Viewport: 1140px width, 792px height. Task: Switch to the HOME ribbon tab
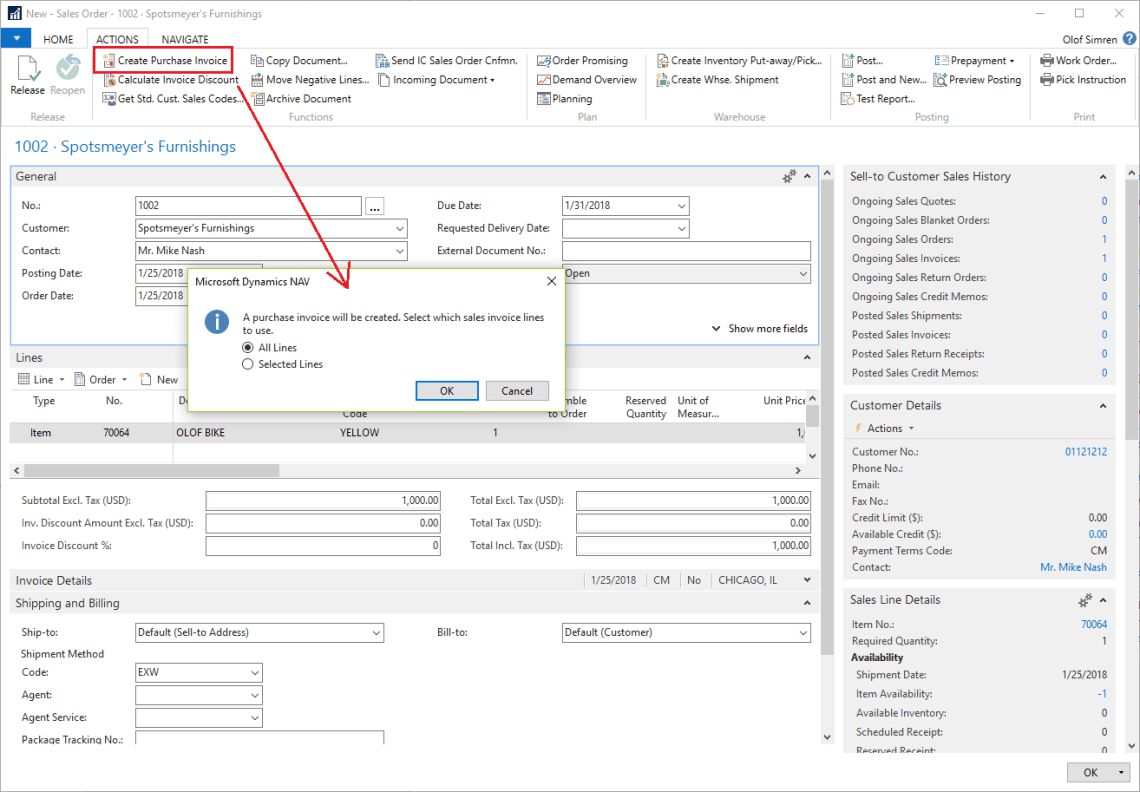[58, 39]
